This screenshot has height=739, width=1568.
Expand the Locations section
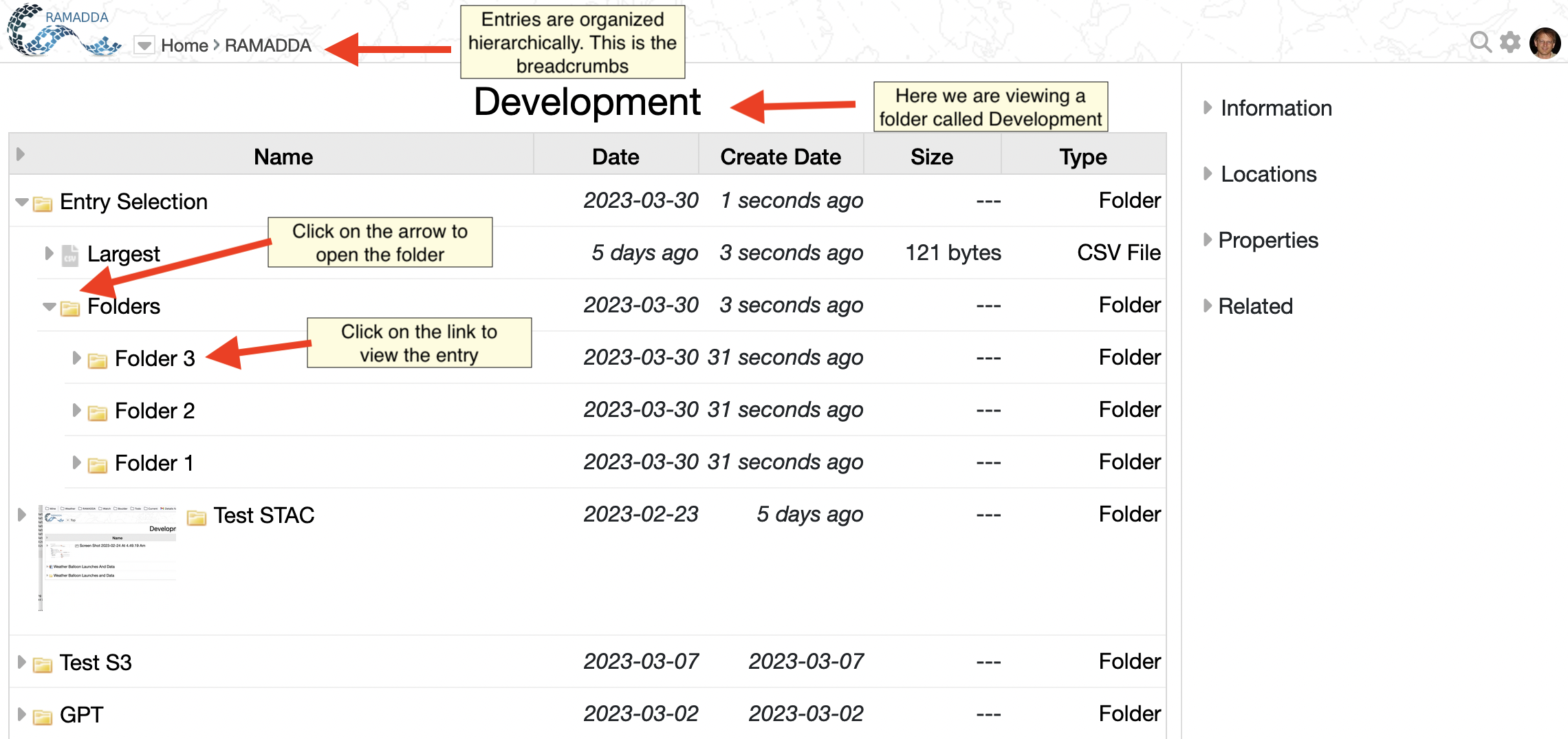point(1208,174)
